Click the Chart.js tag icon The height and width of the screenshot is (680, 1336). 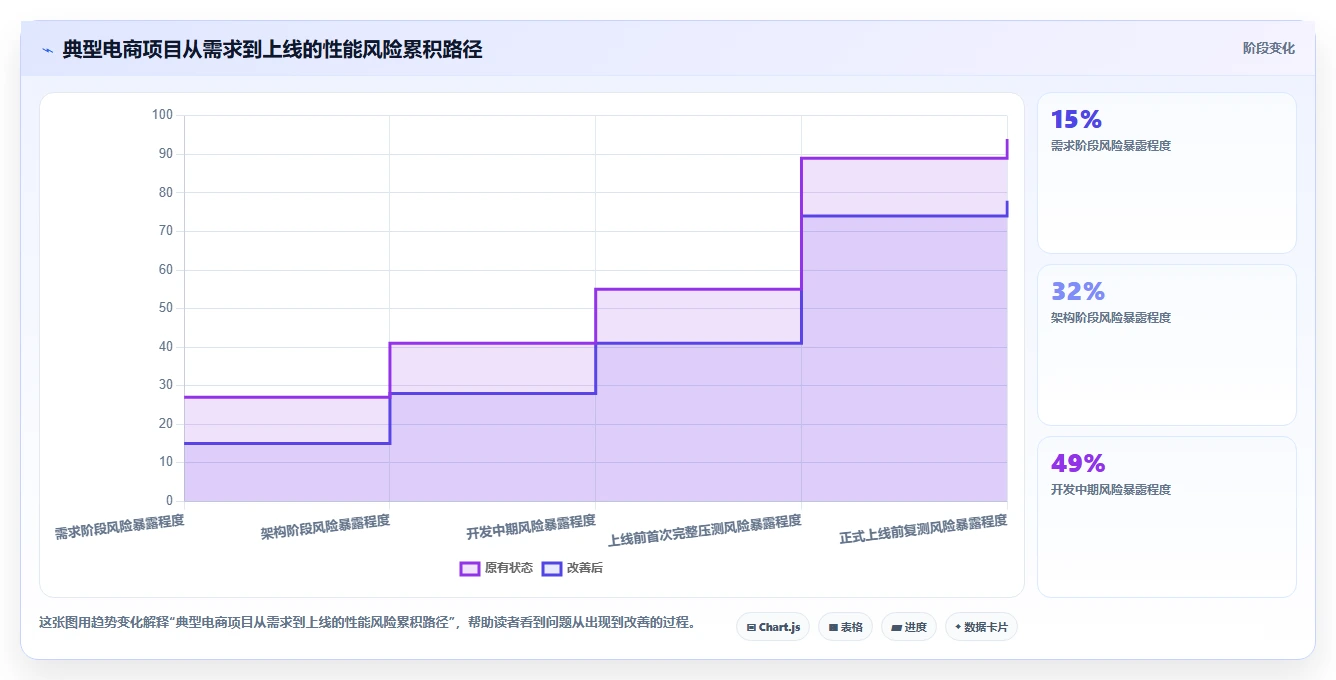751,628
